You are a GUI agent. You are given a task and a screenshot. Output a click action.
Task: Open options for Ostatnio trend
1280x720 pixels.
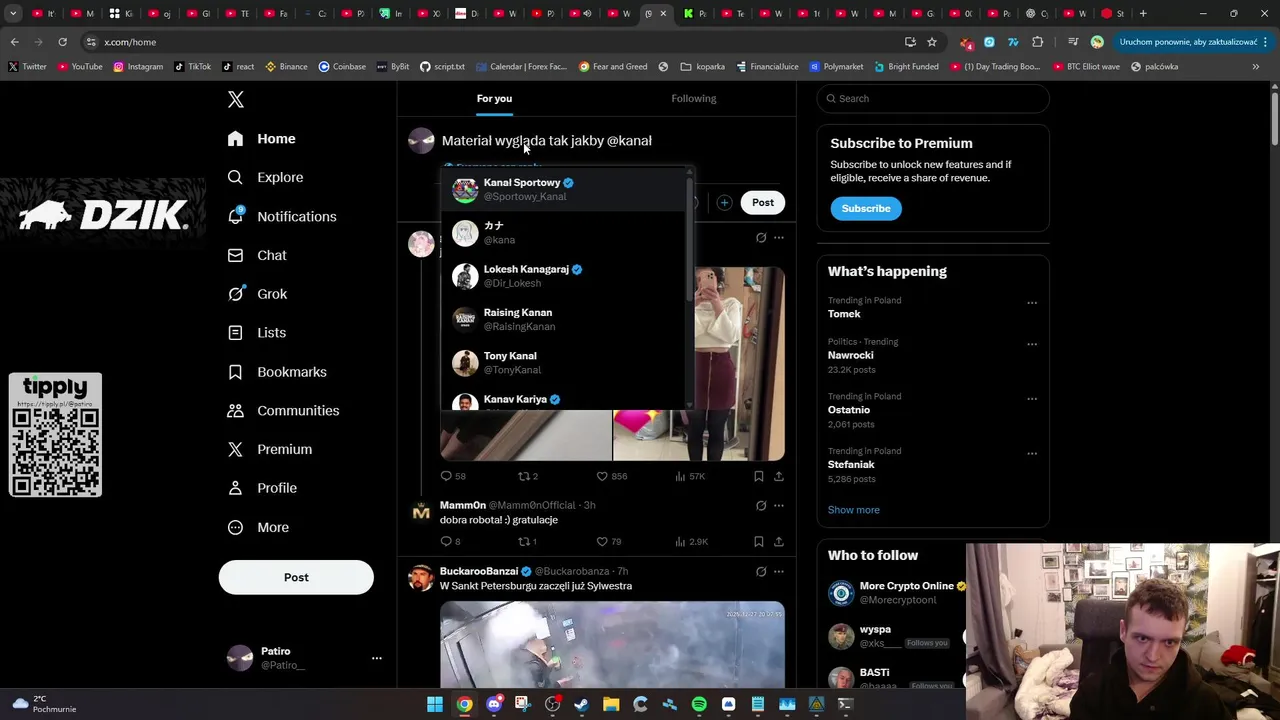pos(1031,399)
